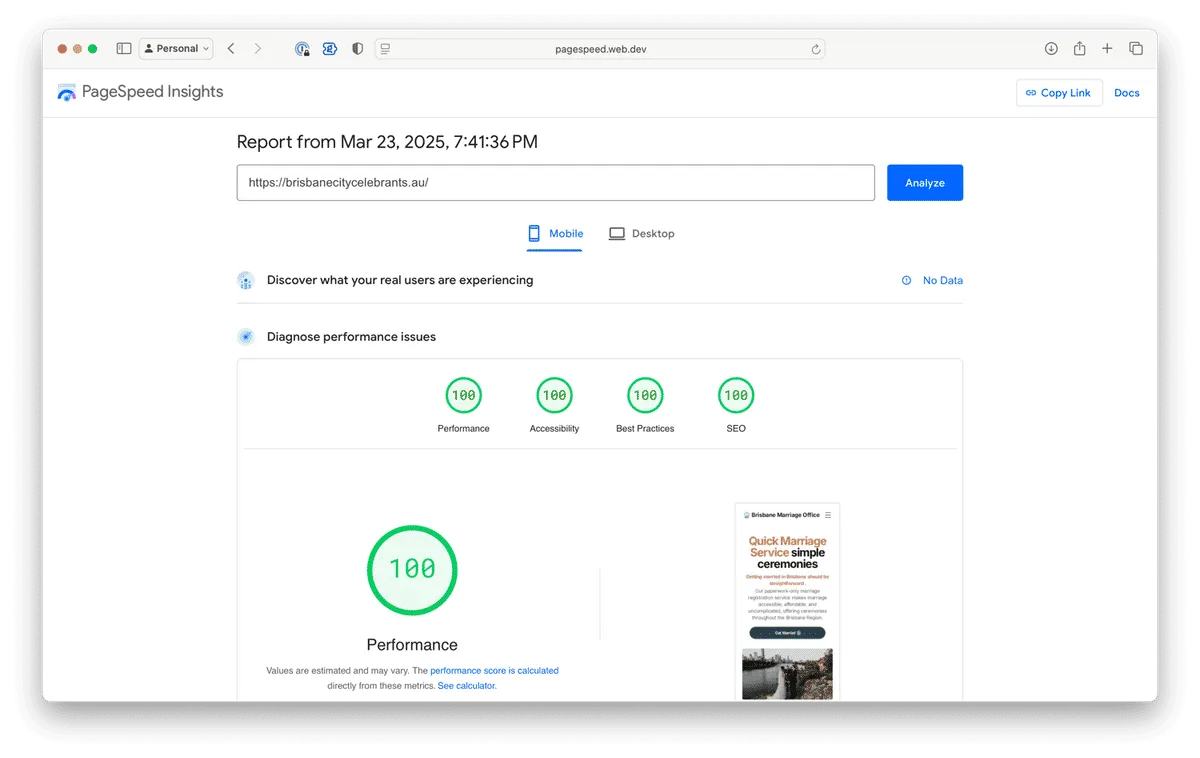Click the large 'Performance' heading below gauge

point(412,645)
